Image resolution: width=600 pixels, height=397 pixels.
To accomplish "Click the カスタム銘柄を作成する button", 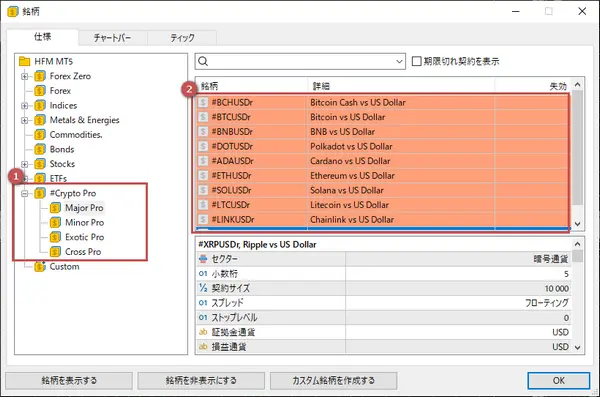I will 333,381.
